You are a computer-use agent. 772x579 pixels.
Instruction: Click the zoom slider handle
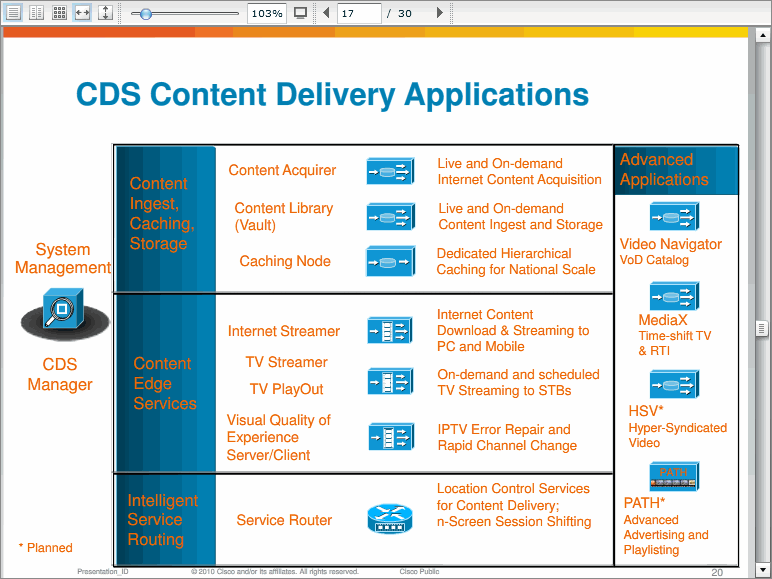tap(146, 14)
